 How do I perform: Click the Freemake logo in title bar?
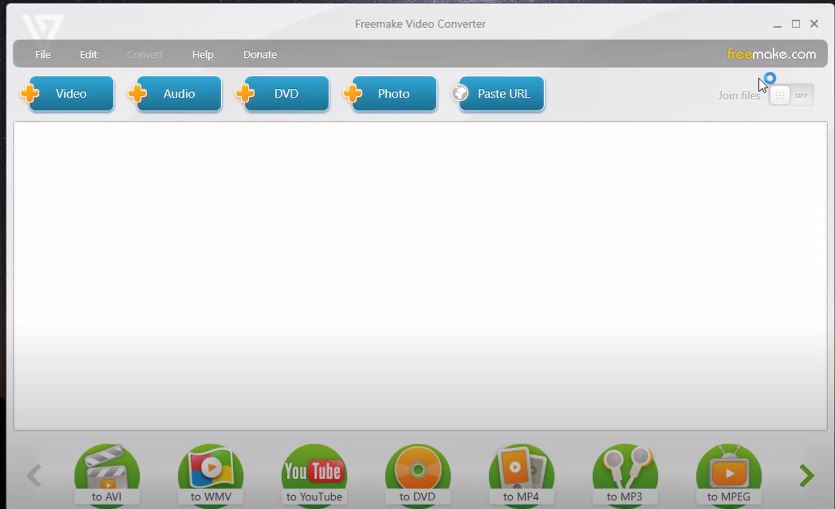tap(43, 27)
